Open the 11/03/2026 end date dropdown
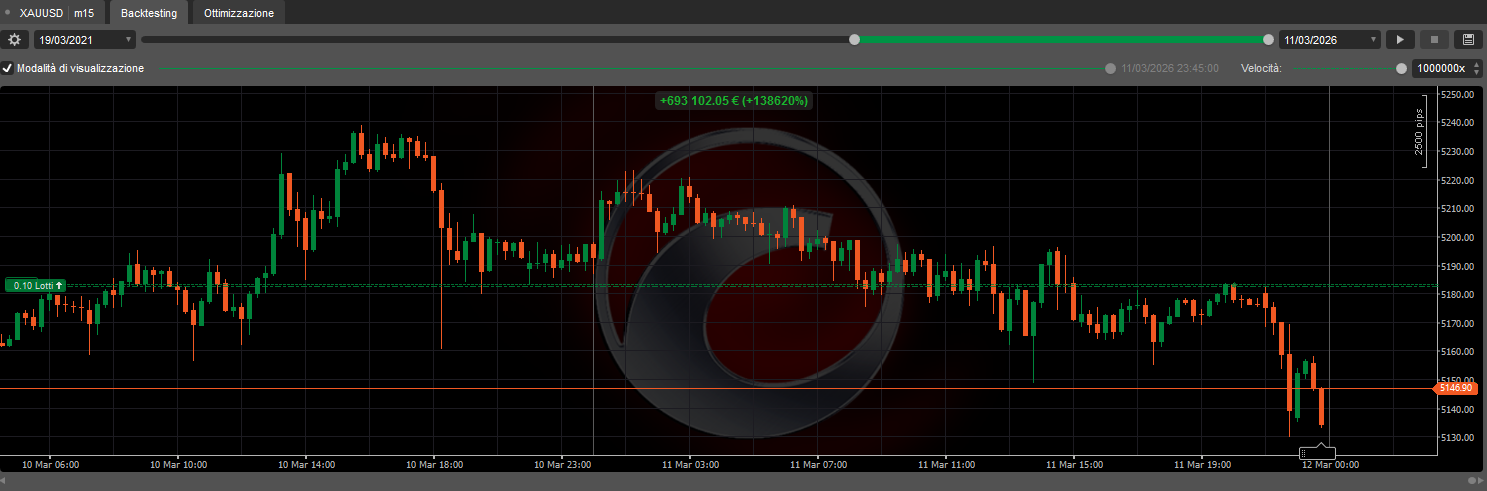Image resolution: width=1487 pixels, height=491 pixels. coord(1330,40)
